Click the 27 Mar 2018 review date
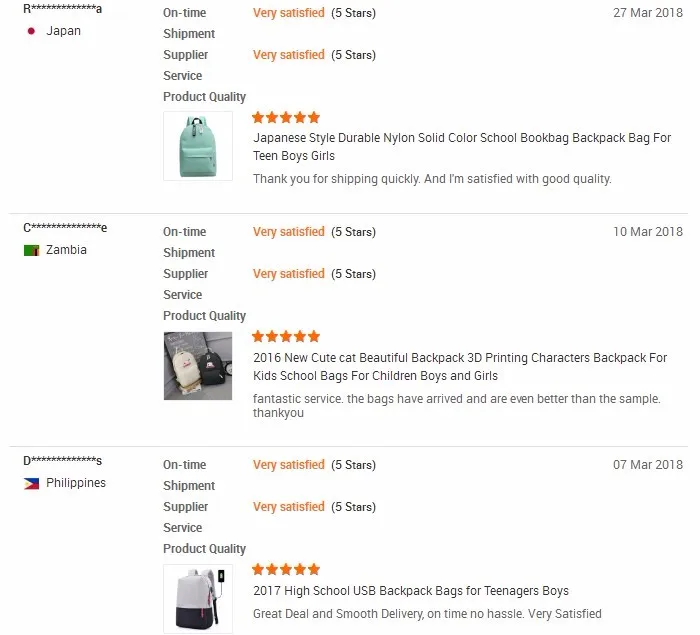The width and height of the screenshot is (700, 635). coord(648,13)
